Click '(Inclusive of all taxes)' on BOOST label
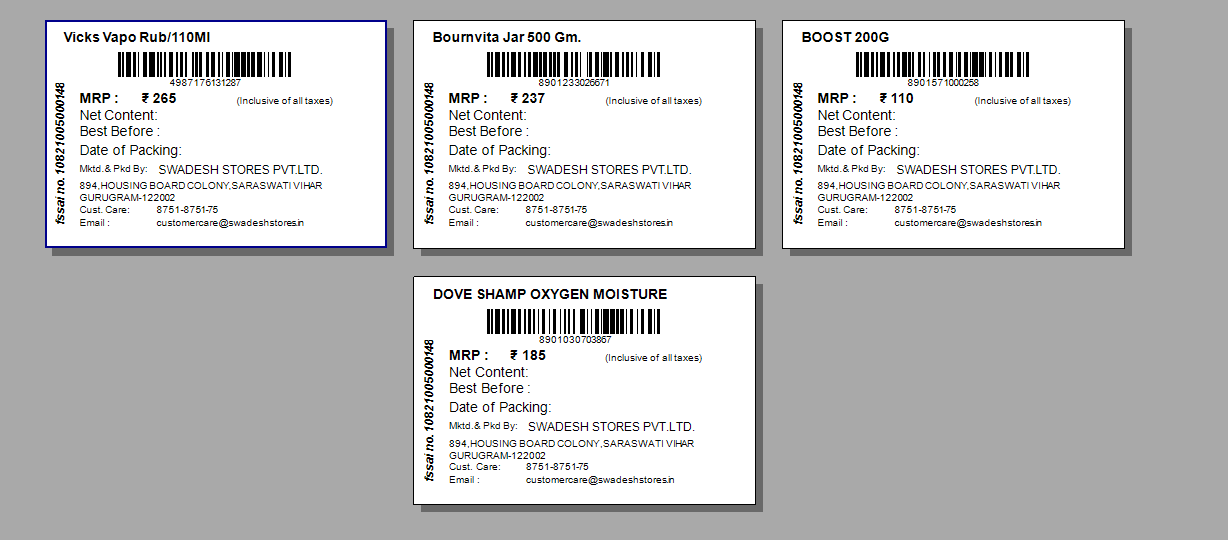1228x540 pixels. coord(1023,101)
